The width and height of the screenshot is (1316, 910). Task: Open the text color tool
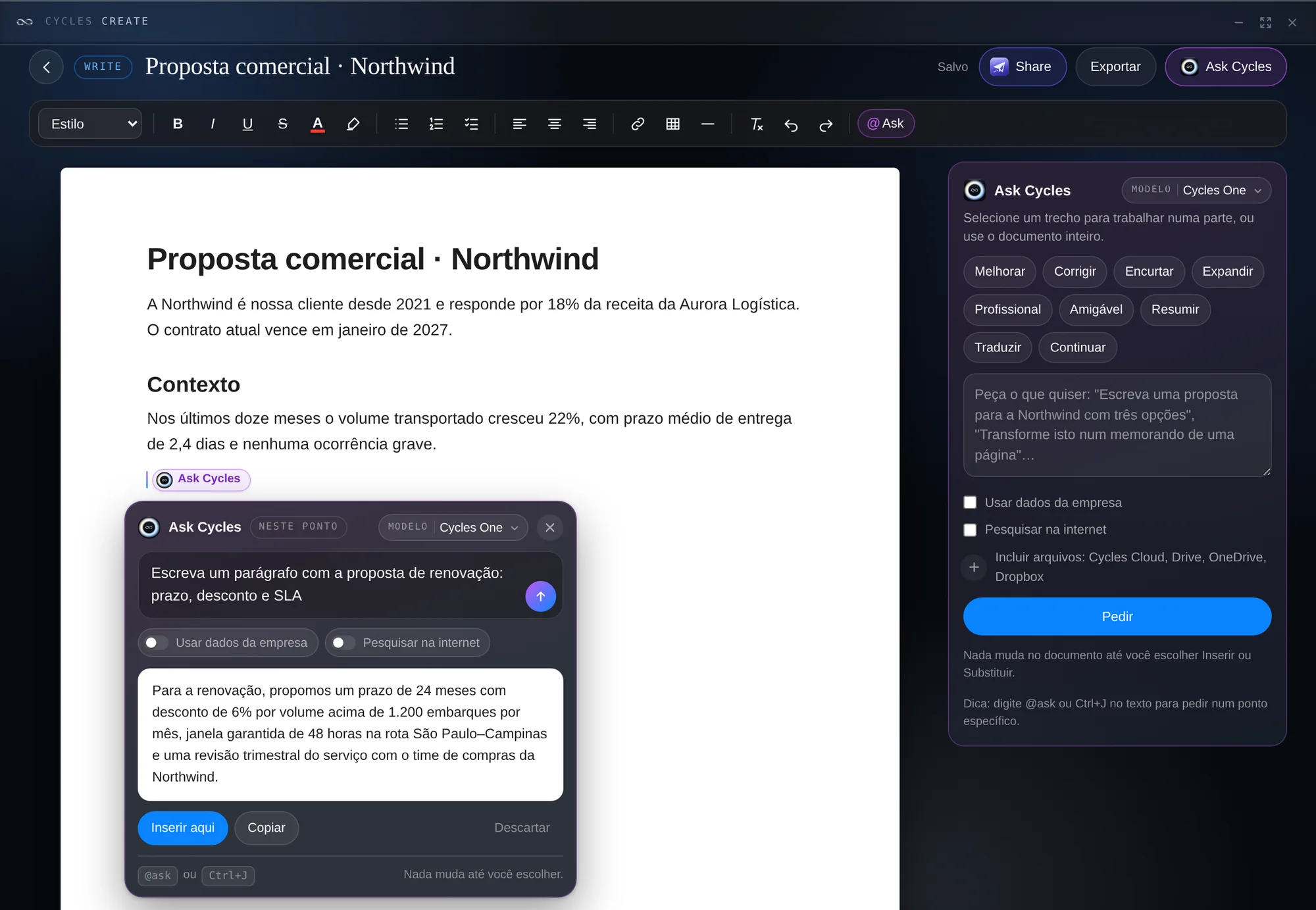click(x=318, y=124)
